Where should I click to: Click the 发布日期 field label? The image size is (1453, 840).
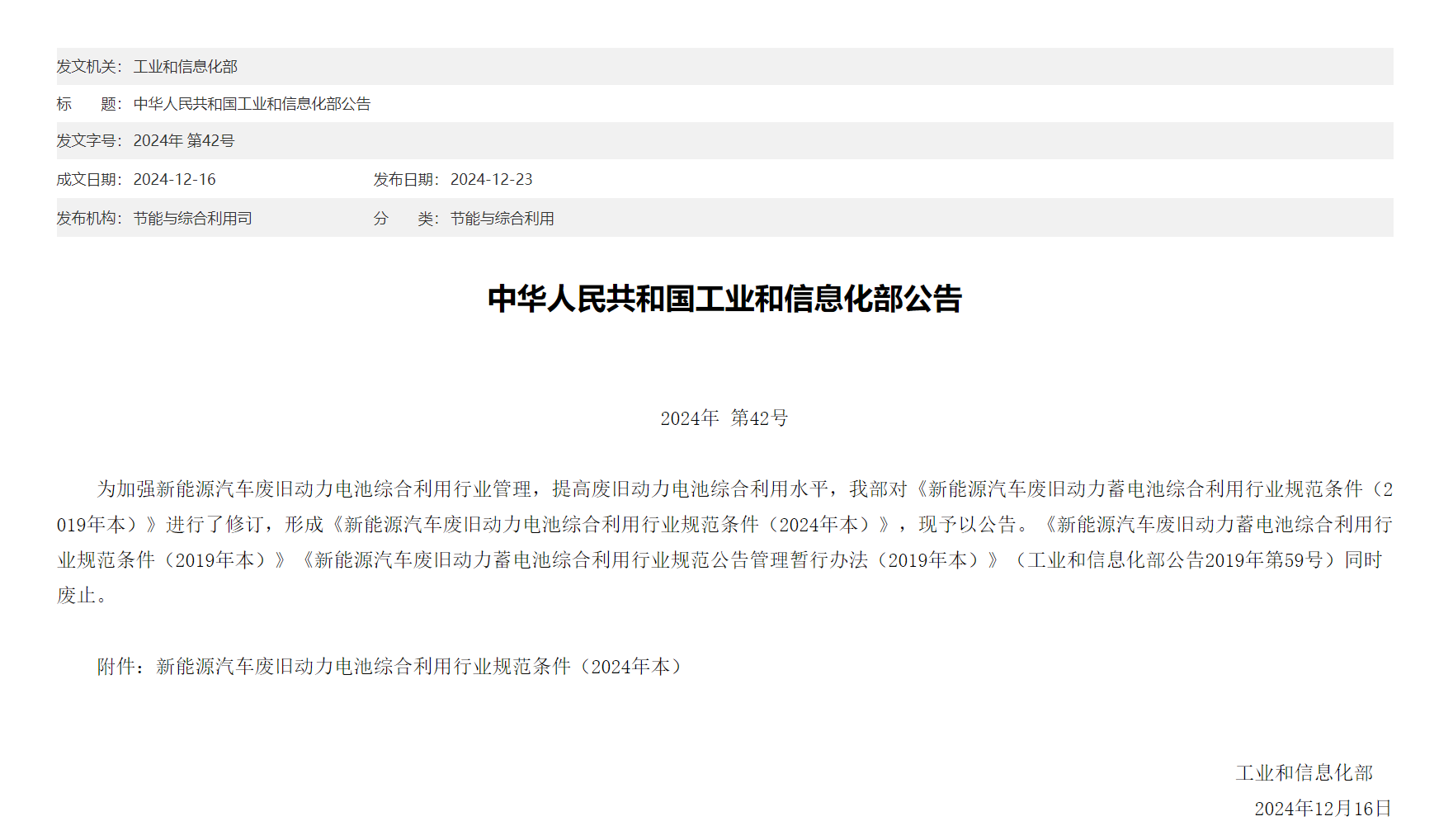coord(405,180)
